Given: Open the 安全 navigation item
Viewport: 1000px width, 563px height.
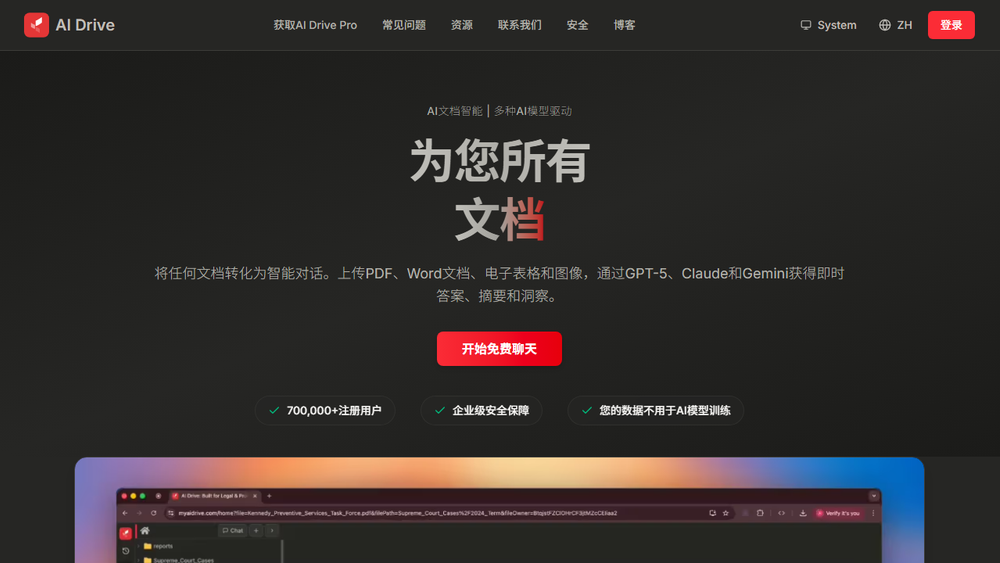Looking at the screenshot, I should [577, 25].
